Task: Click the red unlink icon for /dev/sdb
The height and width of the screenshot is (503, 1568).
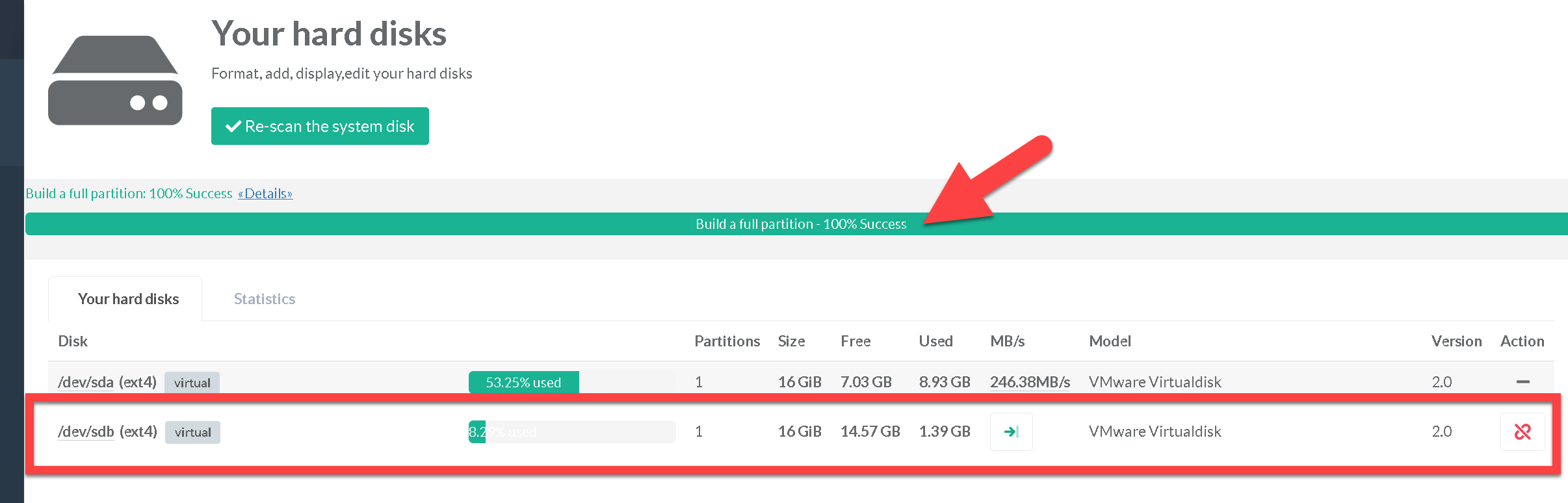Action: pos(1522,432)
